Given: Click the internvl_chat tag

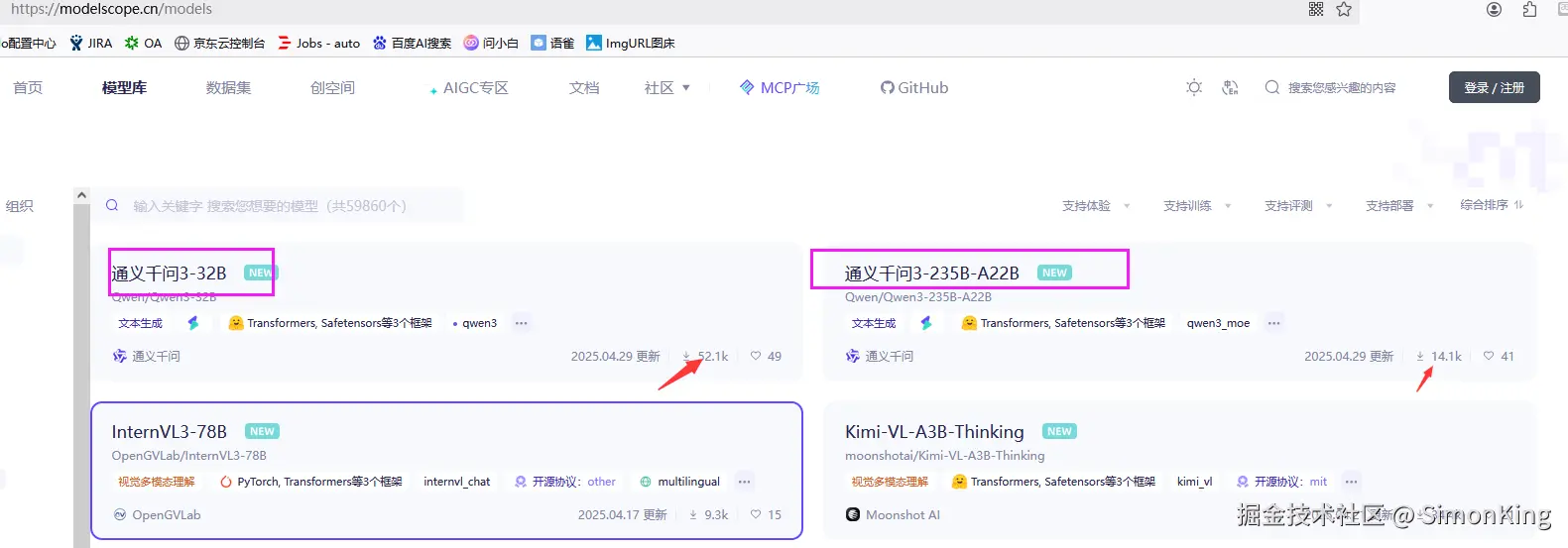Looking at the screenshot, I should click(456, 482).
